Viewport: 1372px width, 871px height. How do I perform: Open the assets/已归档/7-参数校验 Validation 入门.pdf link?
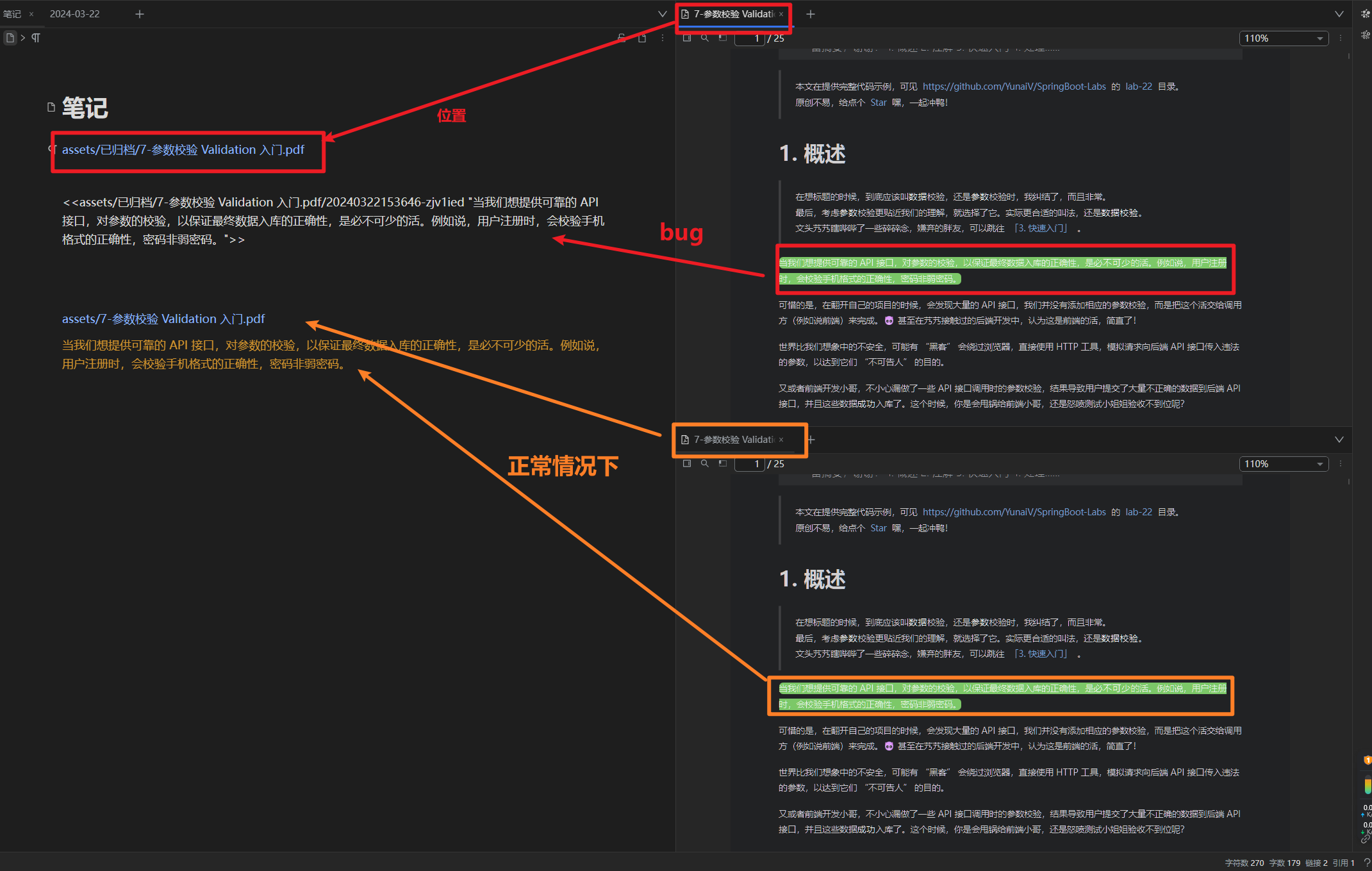click(183, 150)
